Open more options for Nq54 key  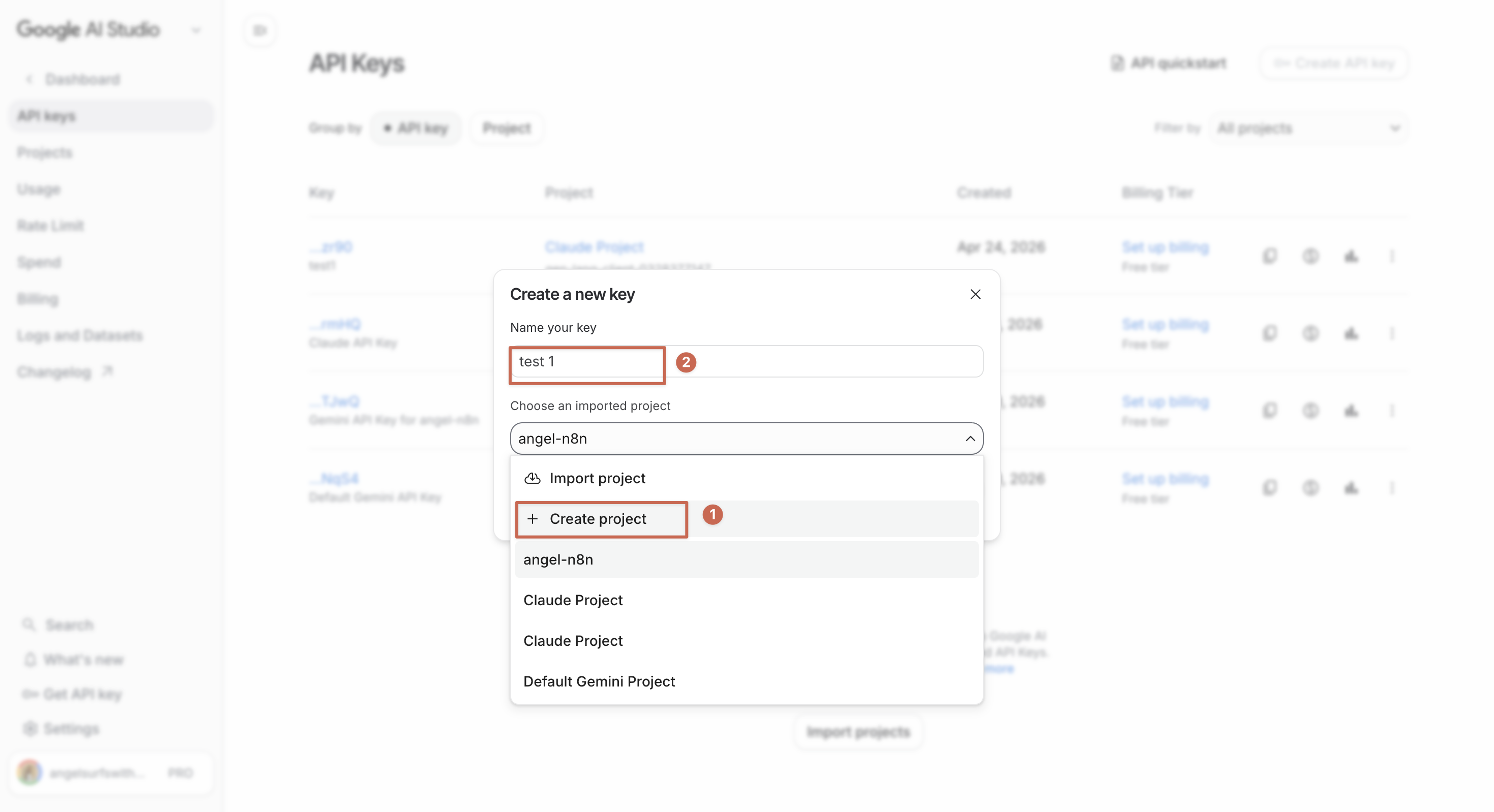click(x=1391, y=487)
